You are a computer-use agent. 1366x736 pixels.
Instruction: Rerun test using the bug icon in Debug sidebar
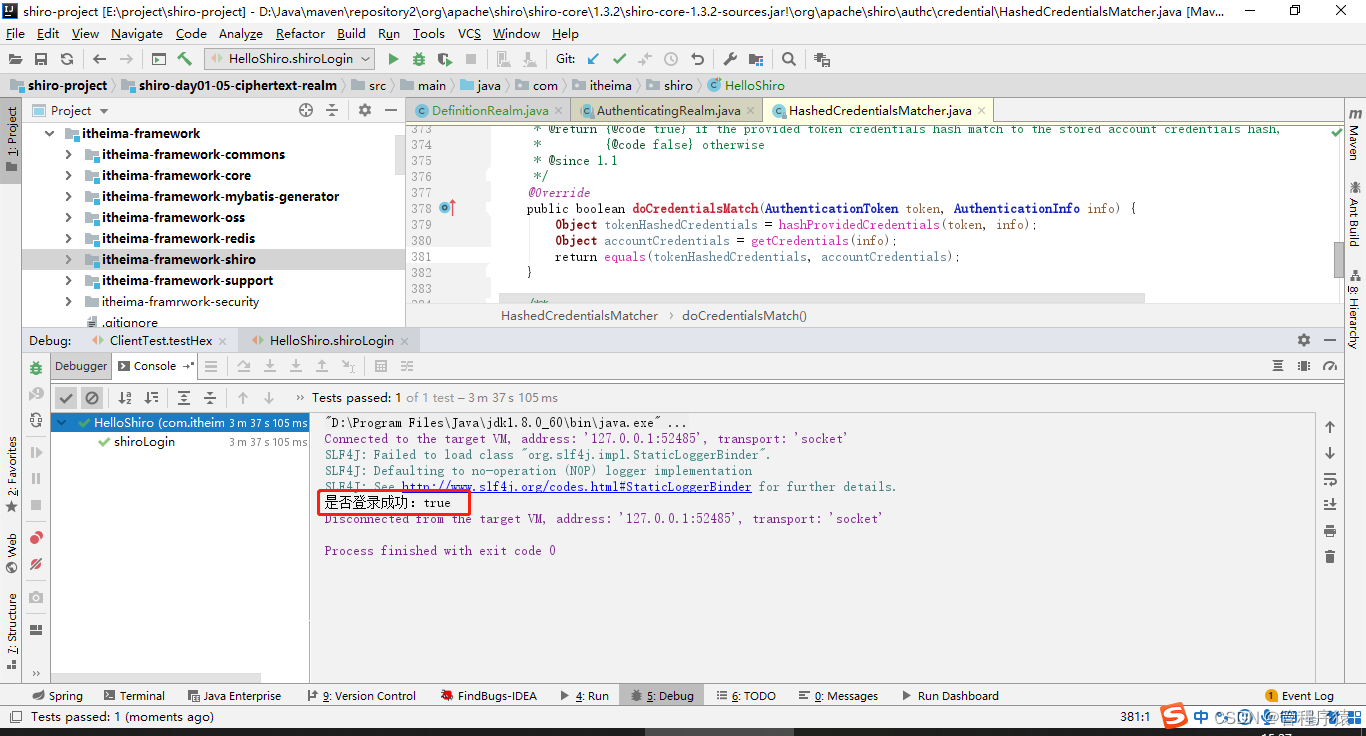[x=36, y=369]
